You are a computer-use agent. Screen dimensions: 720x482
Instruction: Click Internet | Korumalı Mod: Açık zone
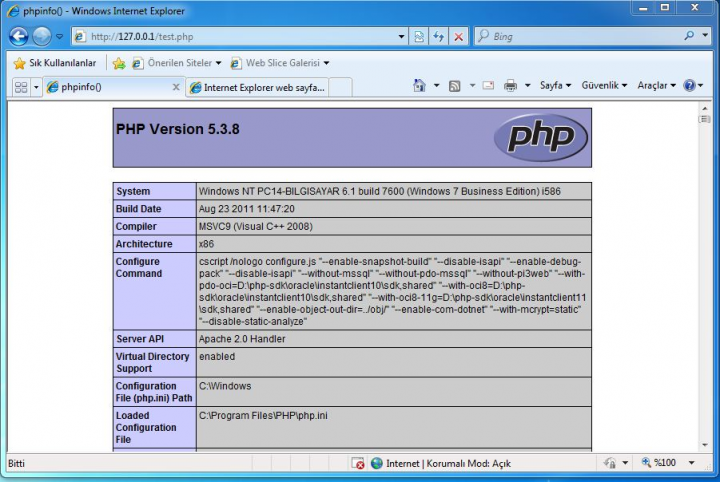pos(441,463)
